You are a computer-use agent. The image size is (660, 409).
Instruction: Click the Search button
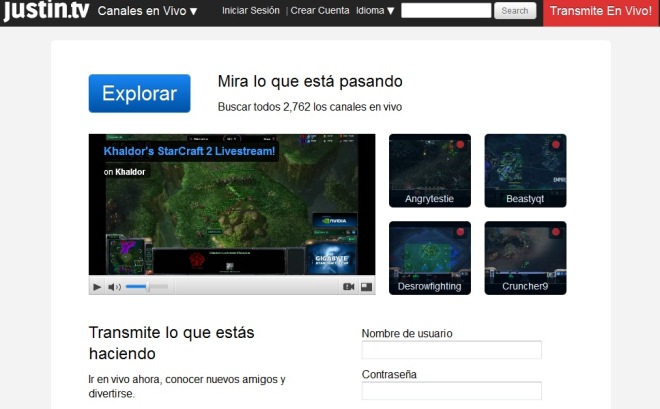point(514,11)
